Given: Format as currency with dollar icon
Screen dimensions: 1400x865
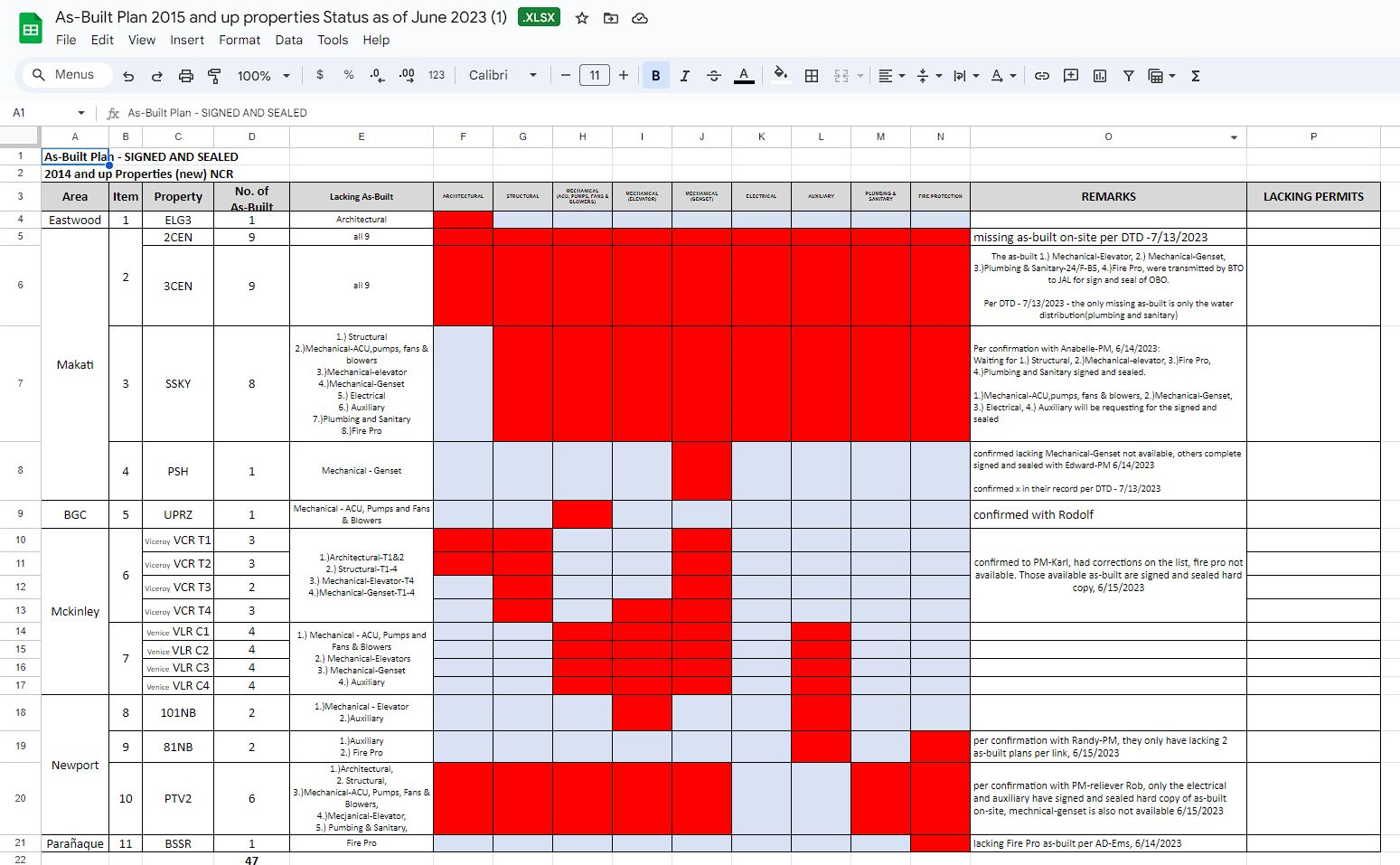Looking at the screenshot, I should [x=320, y=75].
